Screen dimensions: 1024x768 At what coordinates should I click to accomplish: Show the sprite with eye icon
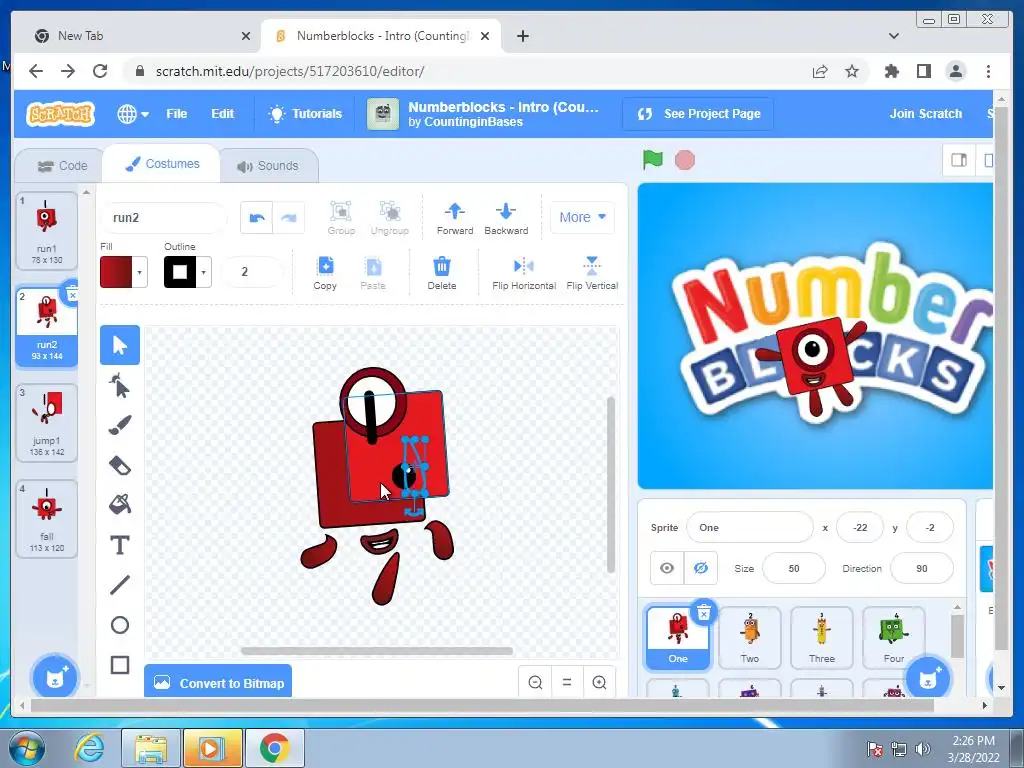(667, 568)
